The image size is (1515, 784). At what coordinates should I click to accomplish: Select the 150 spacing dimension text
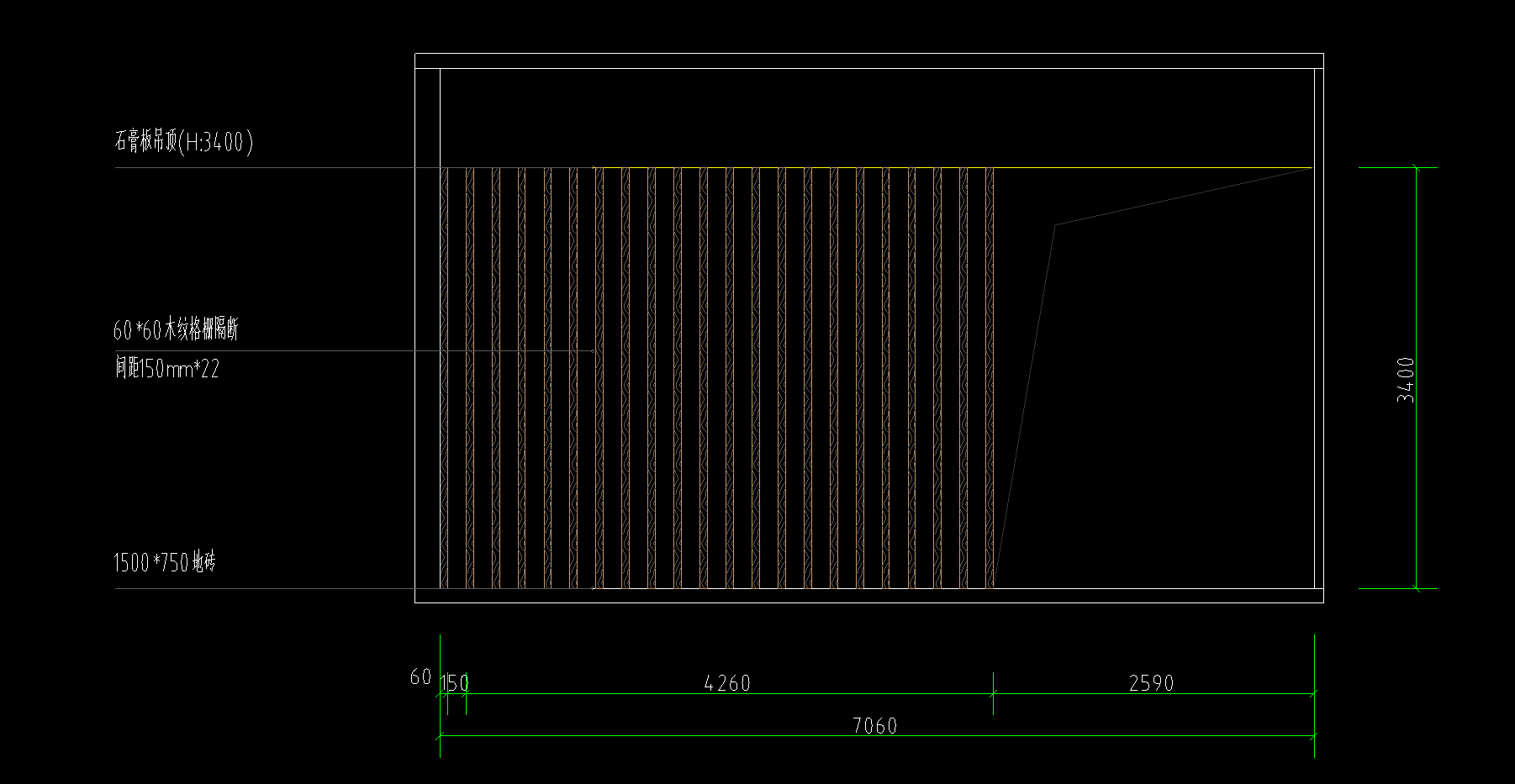point(455,683)
